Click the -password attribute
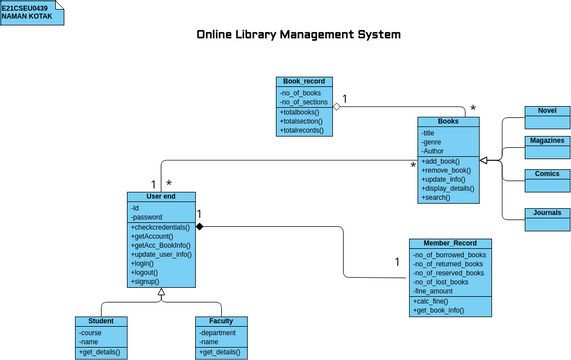 tap(146, 217)
